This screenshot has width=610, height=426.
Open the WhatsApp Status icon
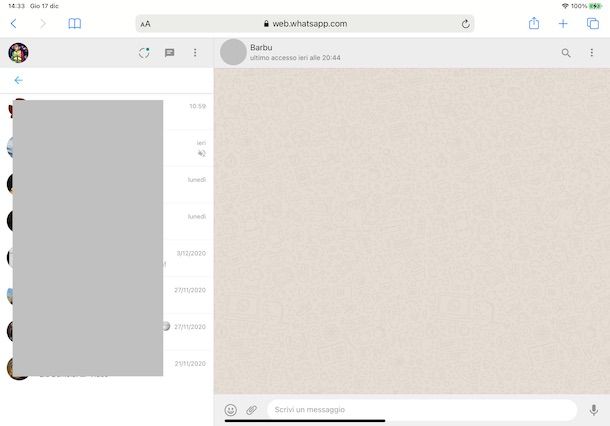(x=144, y=53)
